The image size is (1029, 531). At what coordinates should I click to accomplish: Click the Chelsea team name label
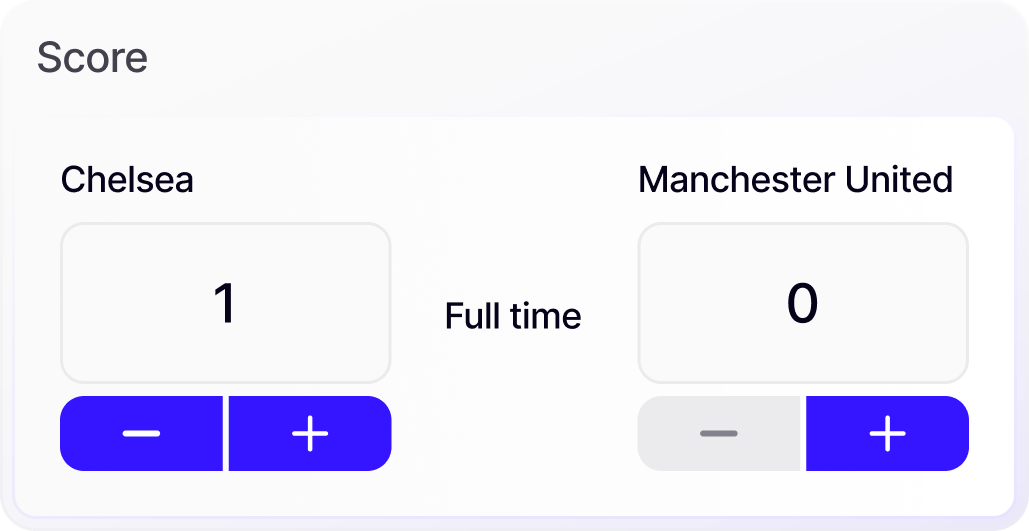pyautogui.click(x=127, y=180)
